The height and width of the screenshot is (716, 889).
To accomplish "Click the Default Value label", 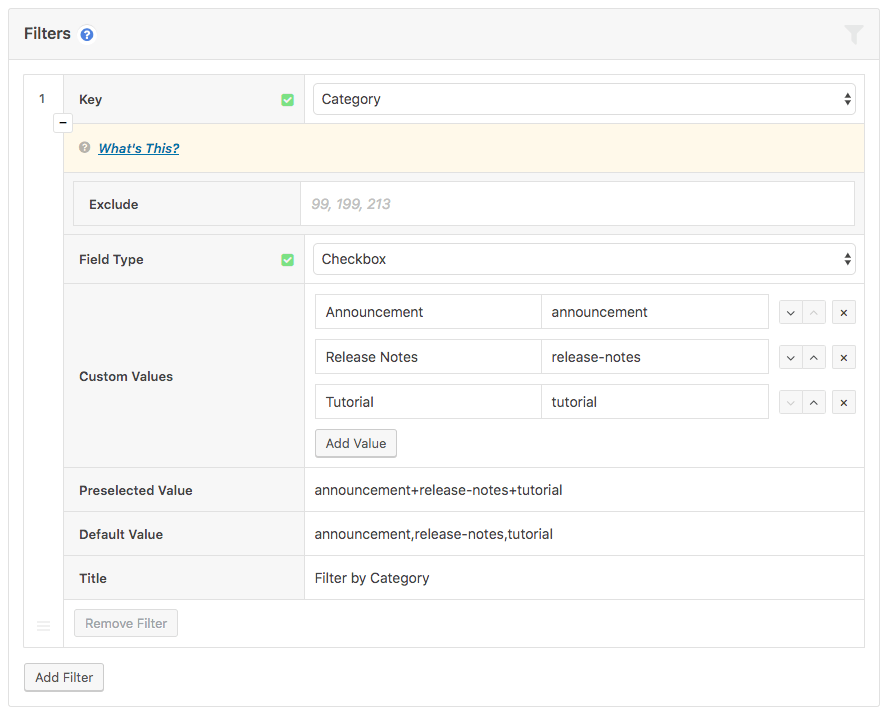I will coord(121,535).
